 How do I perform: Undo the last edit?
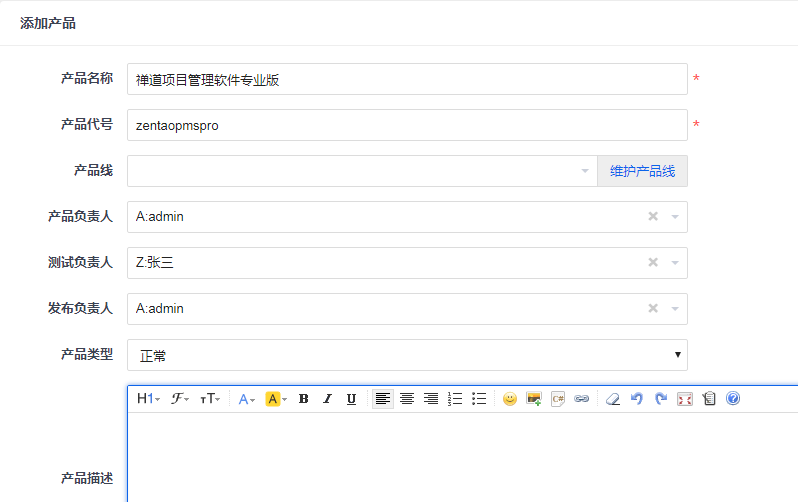tap(637, 399)
